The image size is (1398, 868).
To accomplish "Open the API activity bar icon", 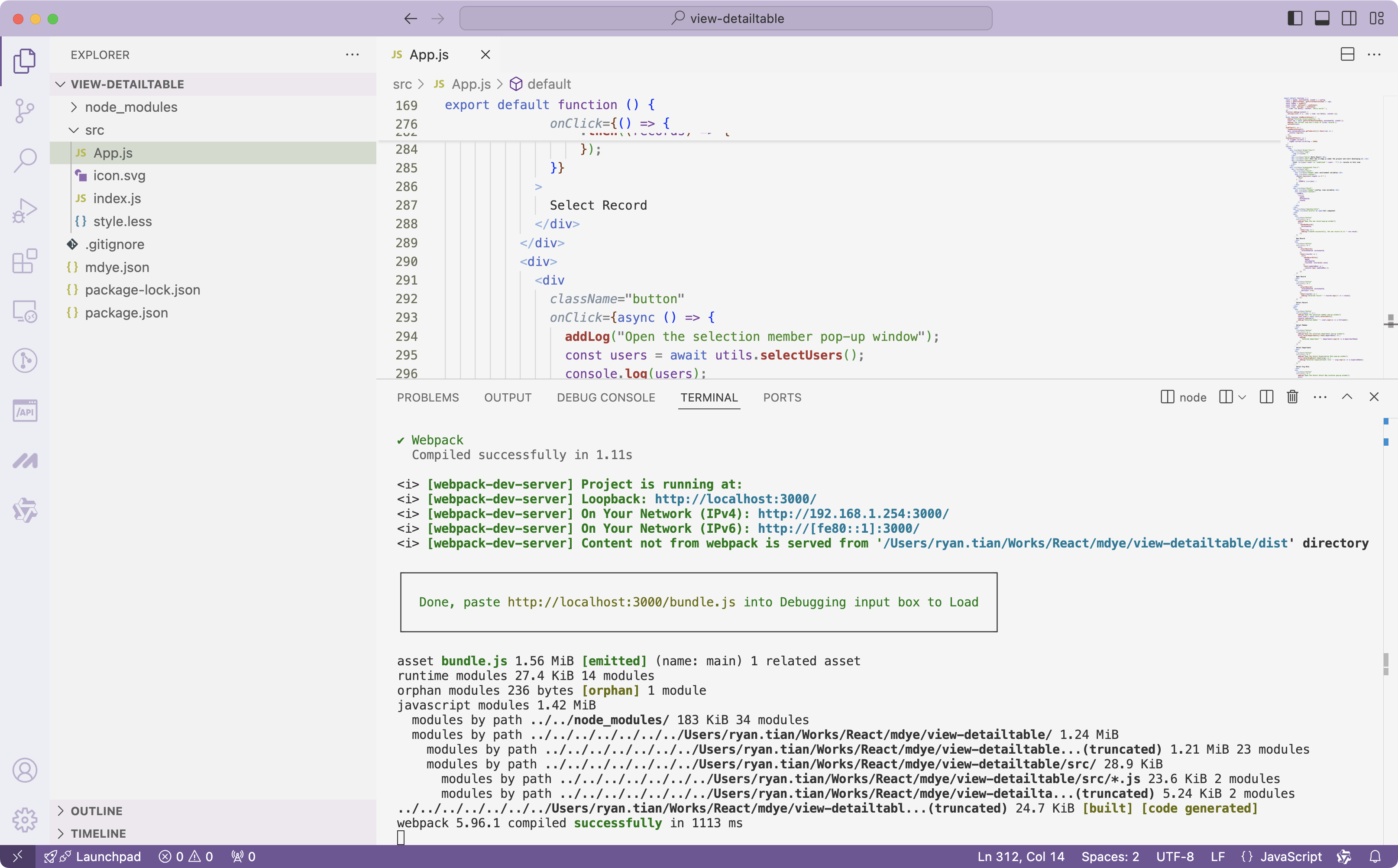I will [x=25, y=411].
